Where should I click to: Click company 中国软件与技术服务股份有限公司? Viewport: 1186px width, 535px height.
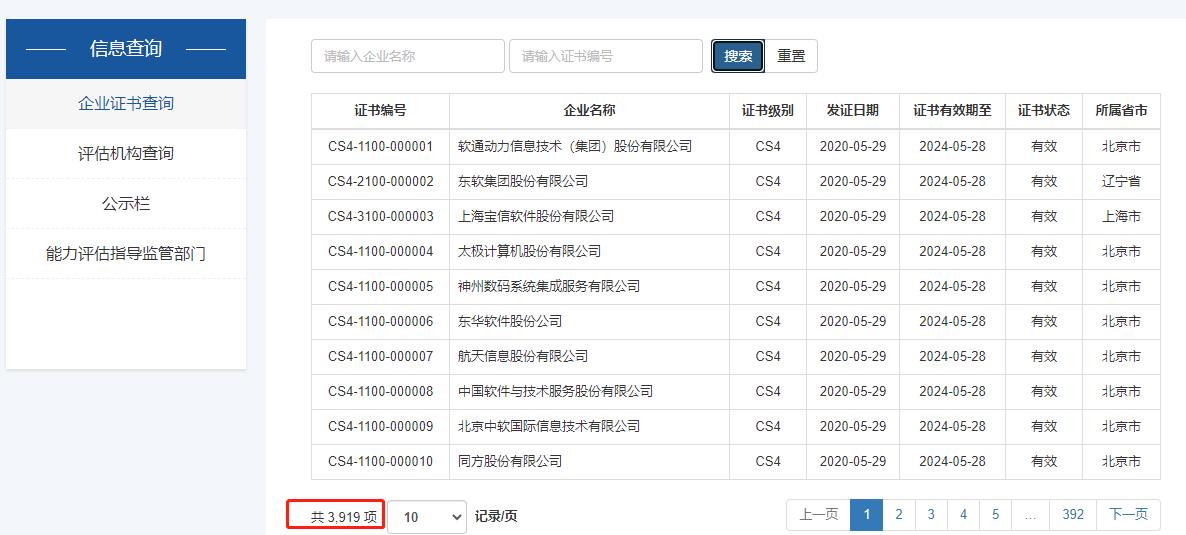click(555, 391)
